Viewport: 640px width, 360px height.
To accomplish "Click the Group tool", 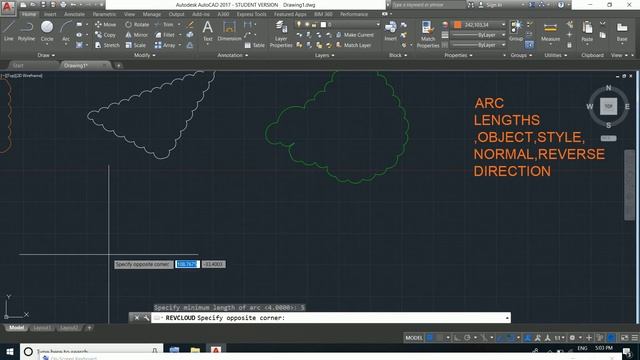I will pyautogui.click(x=516, y=31).
